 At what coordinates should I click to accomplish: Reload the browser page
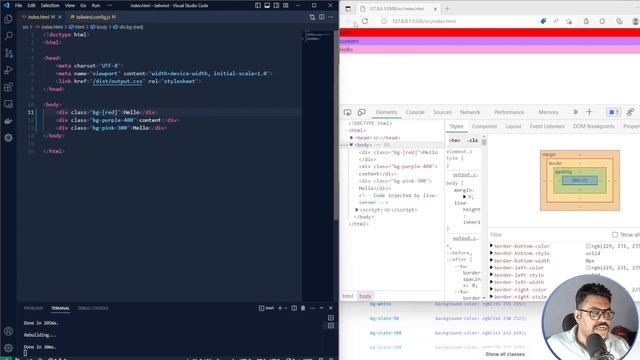365,21
